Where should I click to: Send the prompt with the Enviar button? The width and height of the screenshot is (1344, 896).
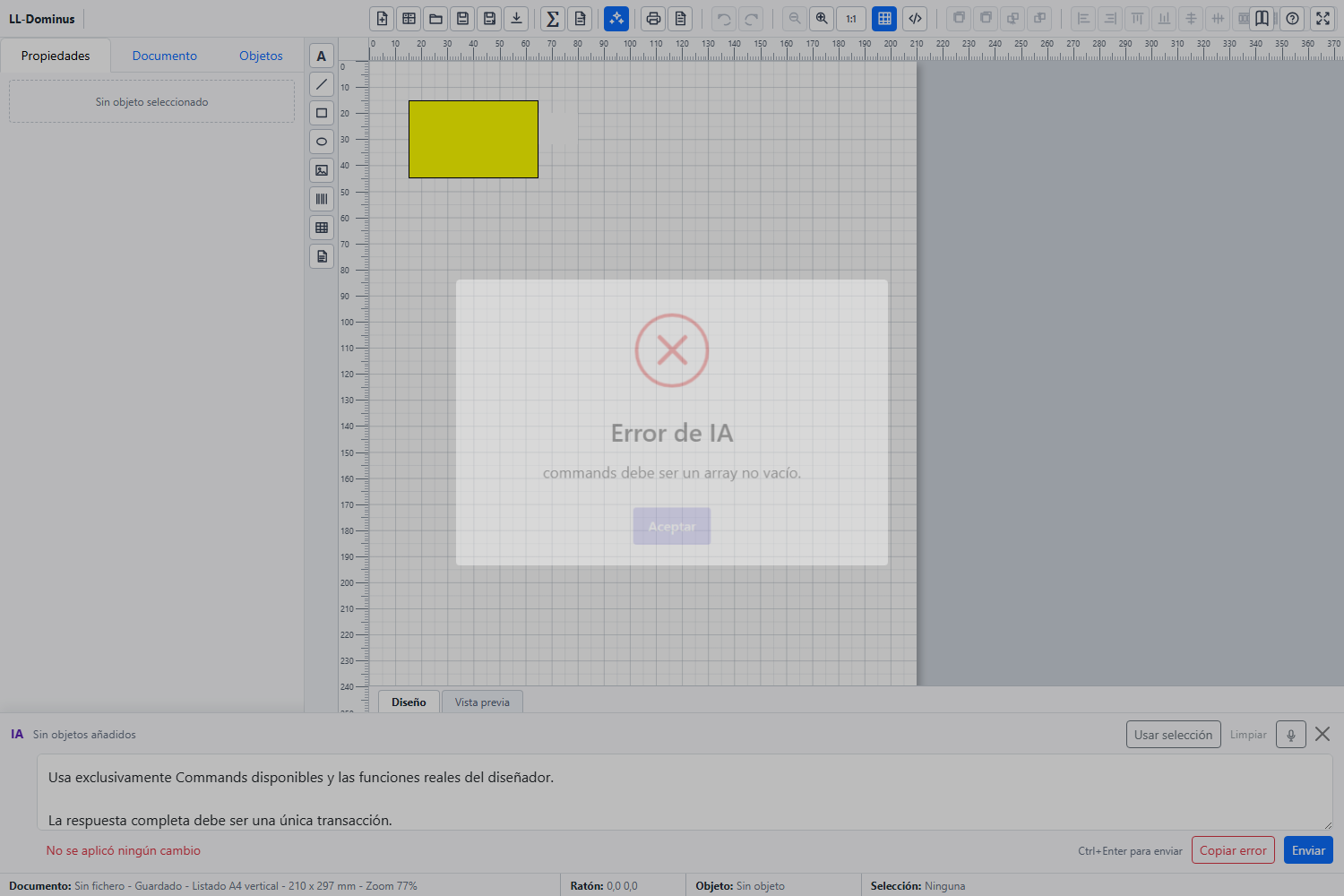[1308, 850]
